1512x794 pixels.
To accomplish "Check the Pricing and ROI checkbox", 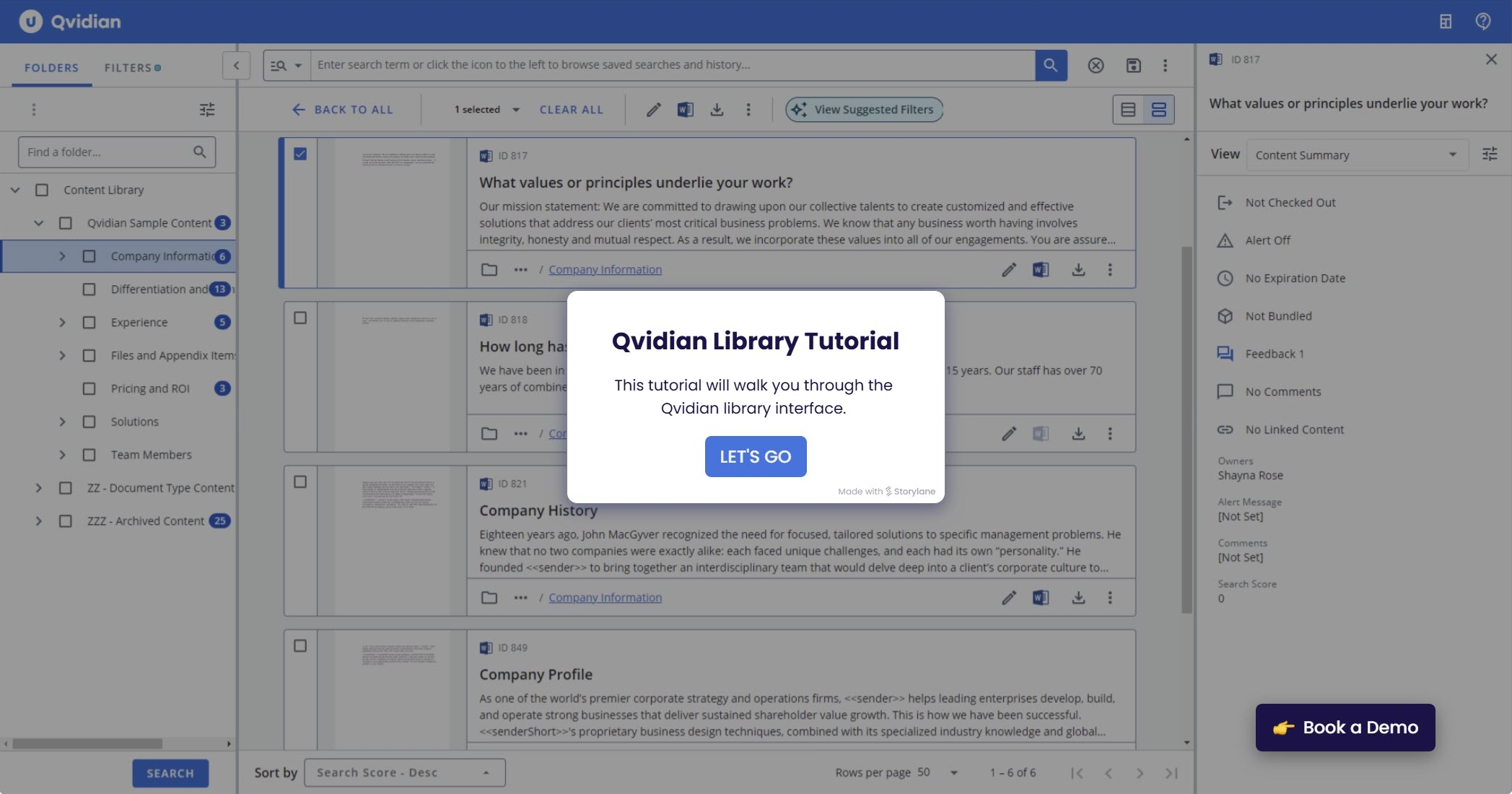I will click(x=89, y=389).
